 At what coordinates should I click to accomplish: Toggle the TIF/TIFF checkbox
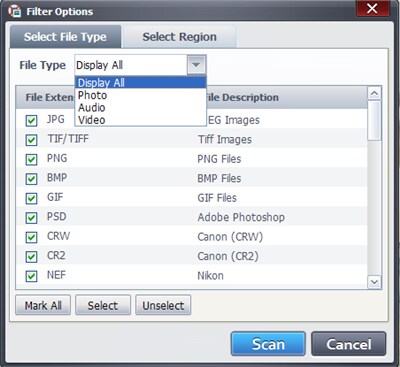click(x=31, y=140)
